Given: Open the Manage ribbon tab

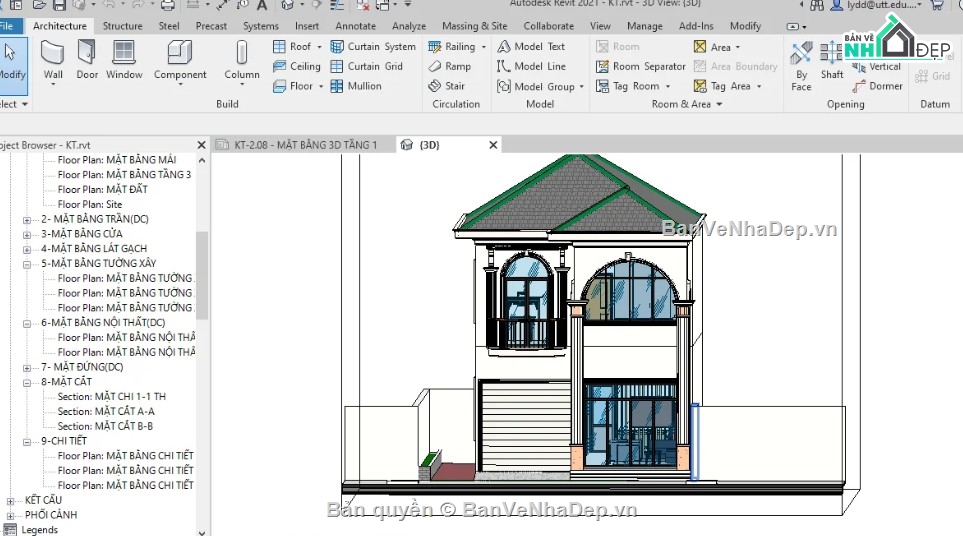Looking at the screenshot, I should click(x=644, y=26).
